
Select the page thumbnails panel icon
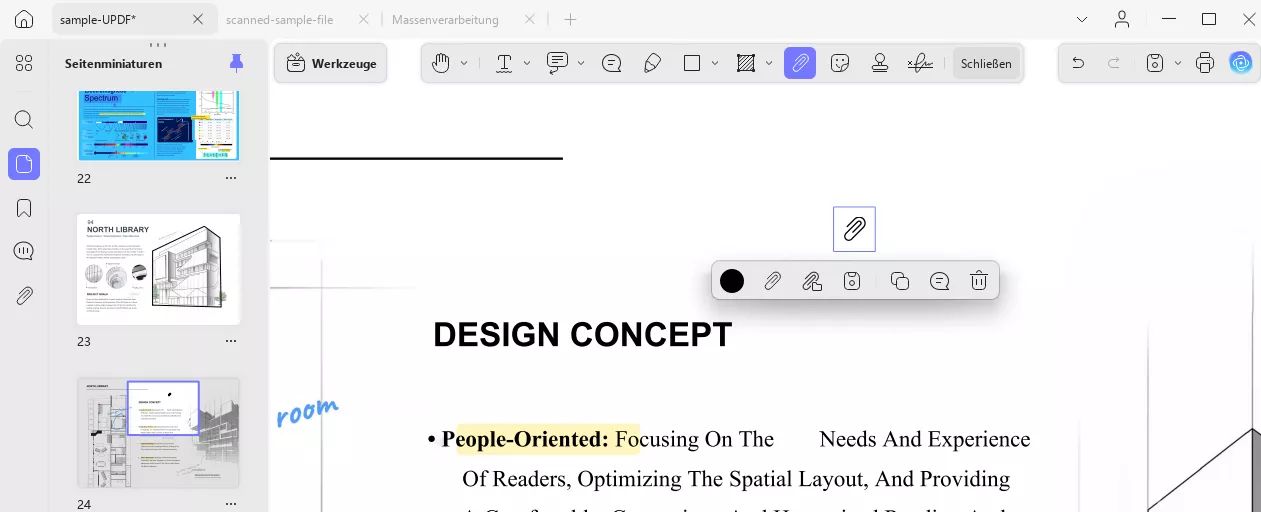[24, 164]
